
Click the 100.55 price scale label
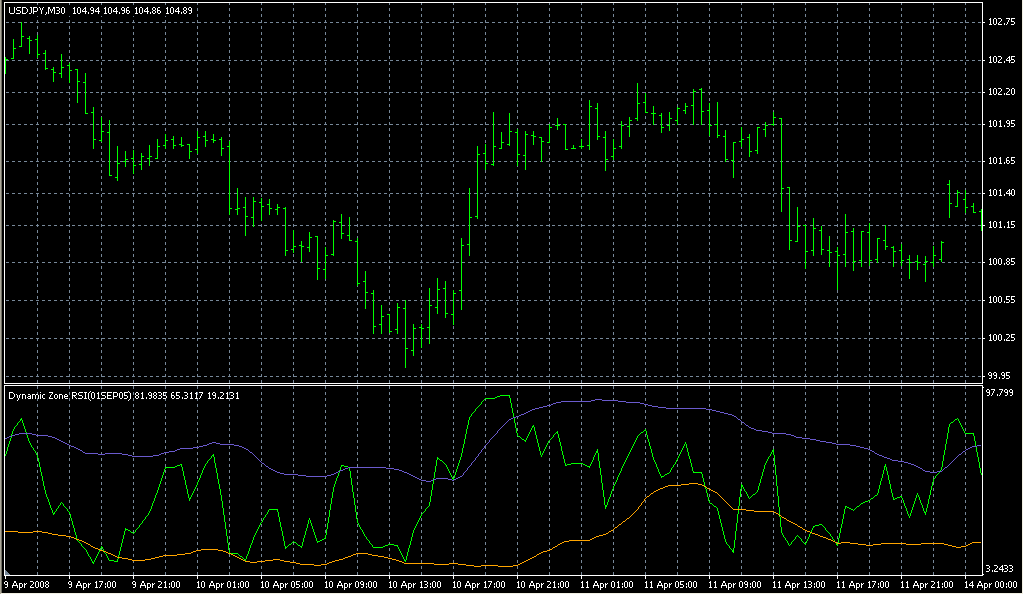1000,300
